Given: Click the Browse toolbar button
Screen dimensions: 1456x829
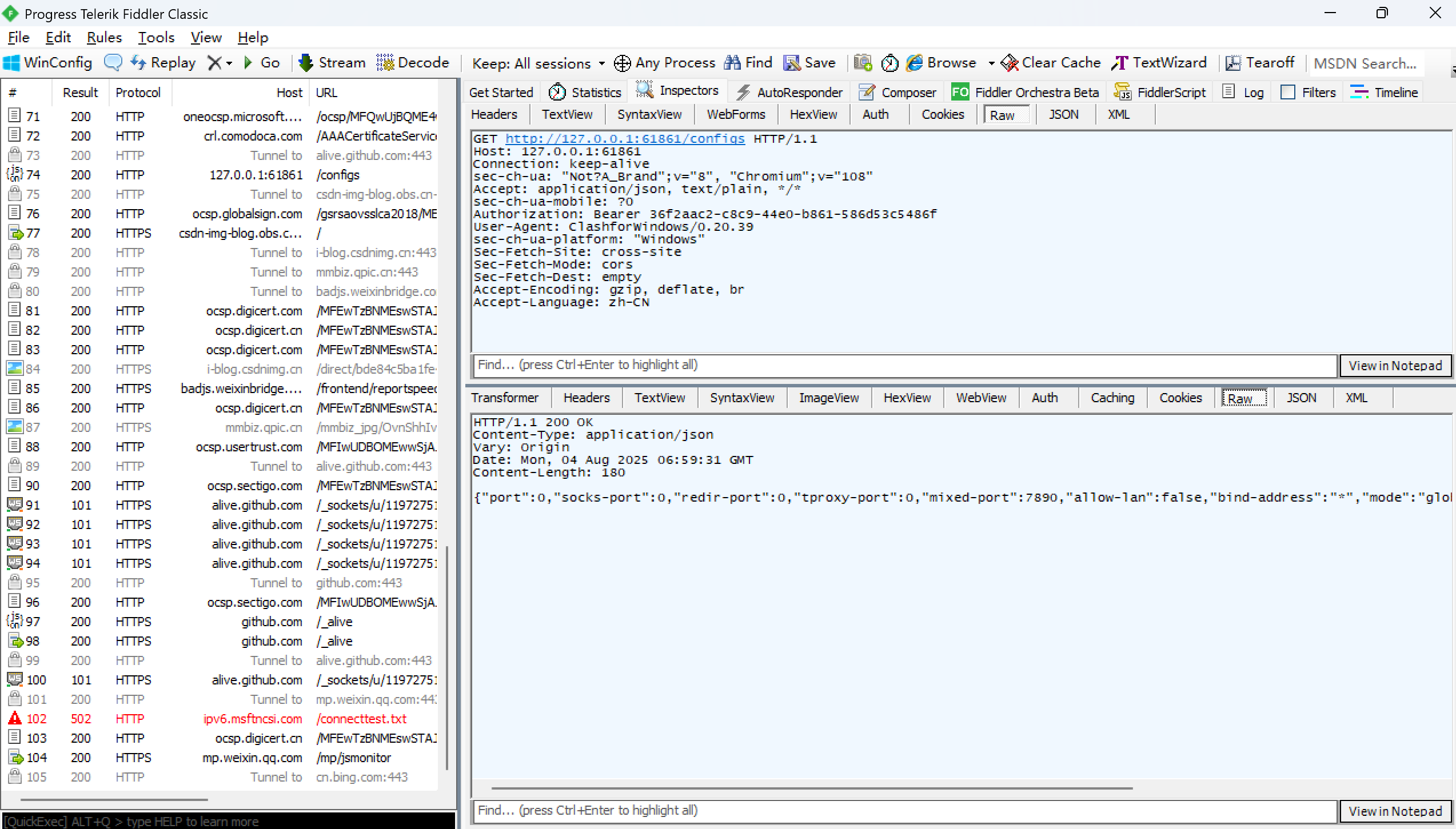Looking at the screenshot, I should tap(942, 63).
